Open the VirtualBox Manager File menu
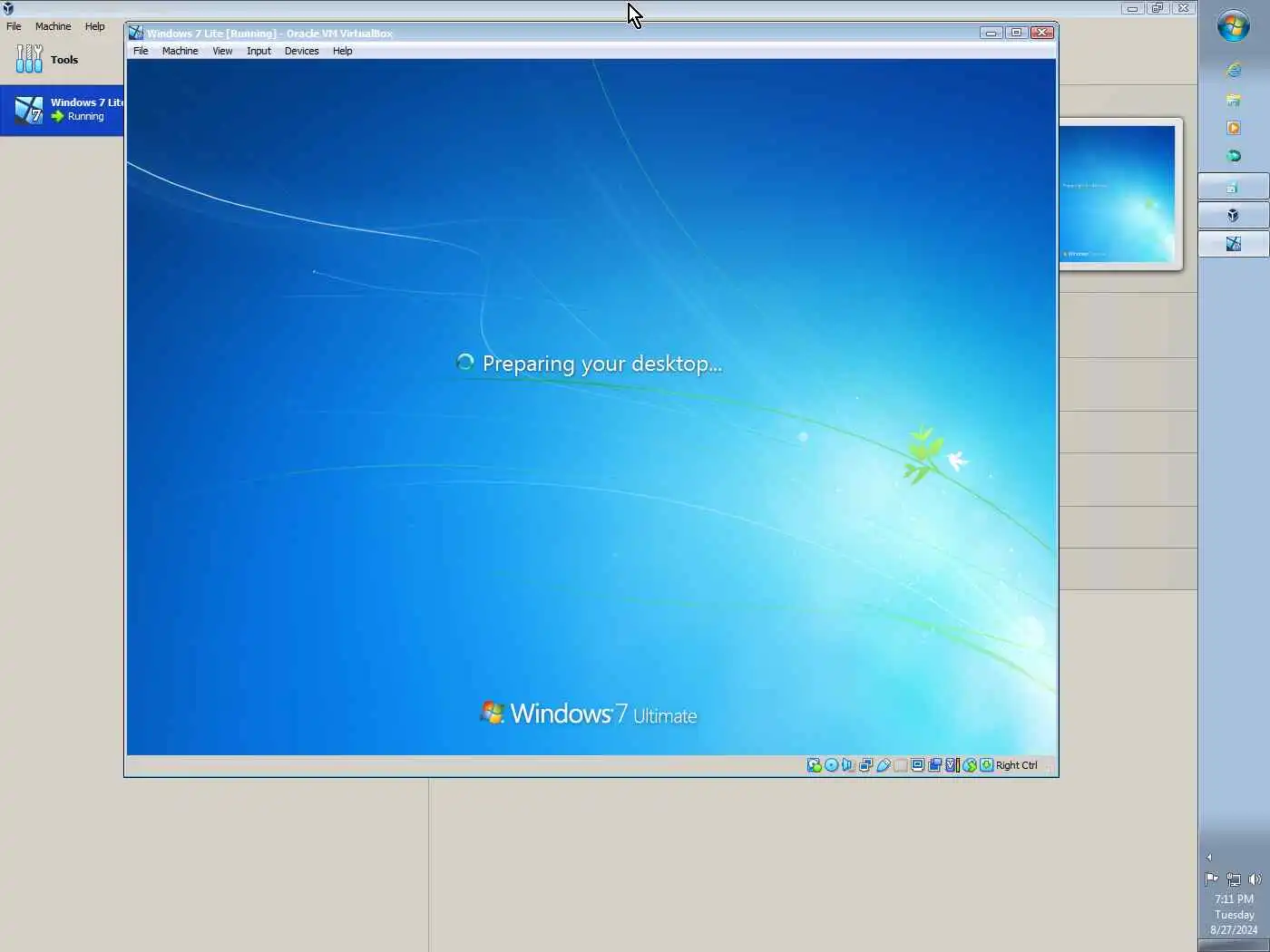 14,26
